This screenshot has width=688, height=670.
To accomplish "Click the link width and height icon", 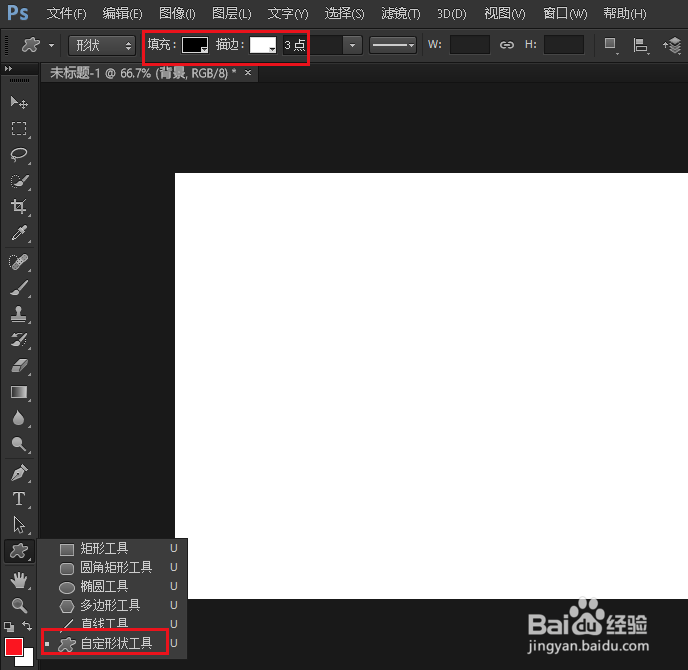I will point(507,45).
